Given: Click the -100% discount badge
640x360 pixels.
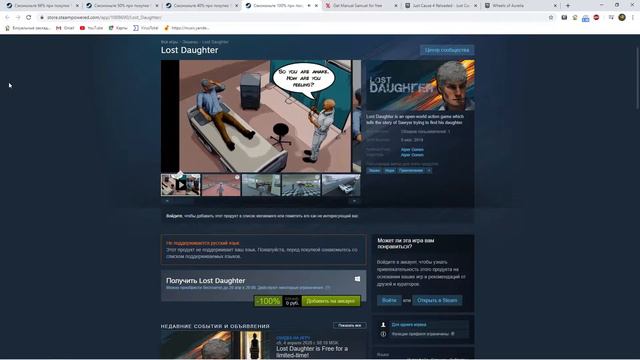Looking at the screenshot, I should 268,301.
